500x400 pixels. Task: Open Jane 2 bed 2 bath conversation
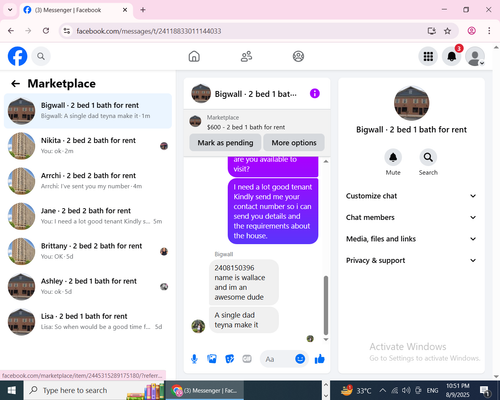tap(88, 216)
